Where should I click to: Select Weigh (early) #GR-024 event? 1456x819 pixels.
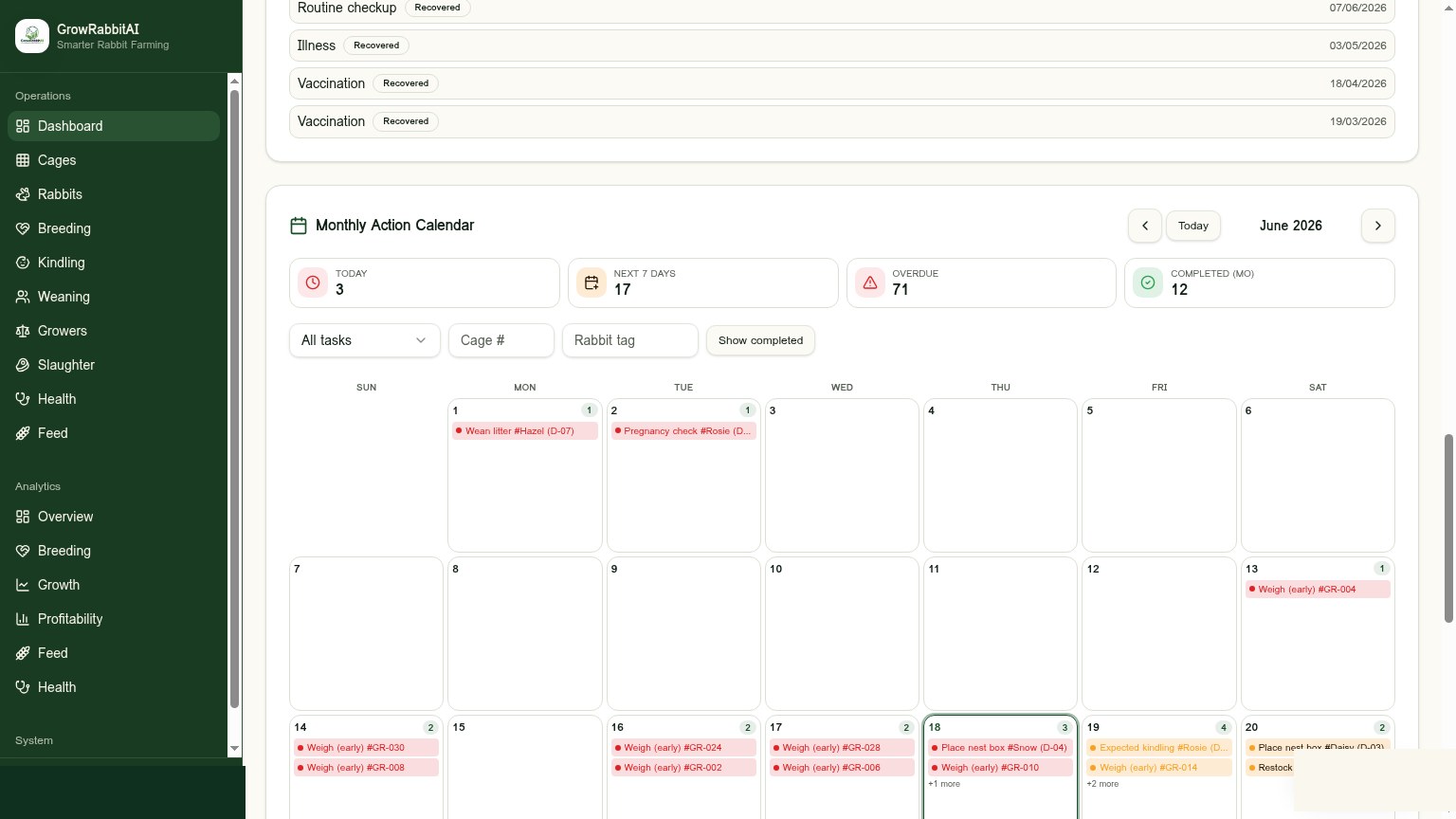683,747
